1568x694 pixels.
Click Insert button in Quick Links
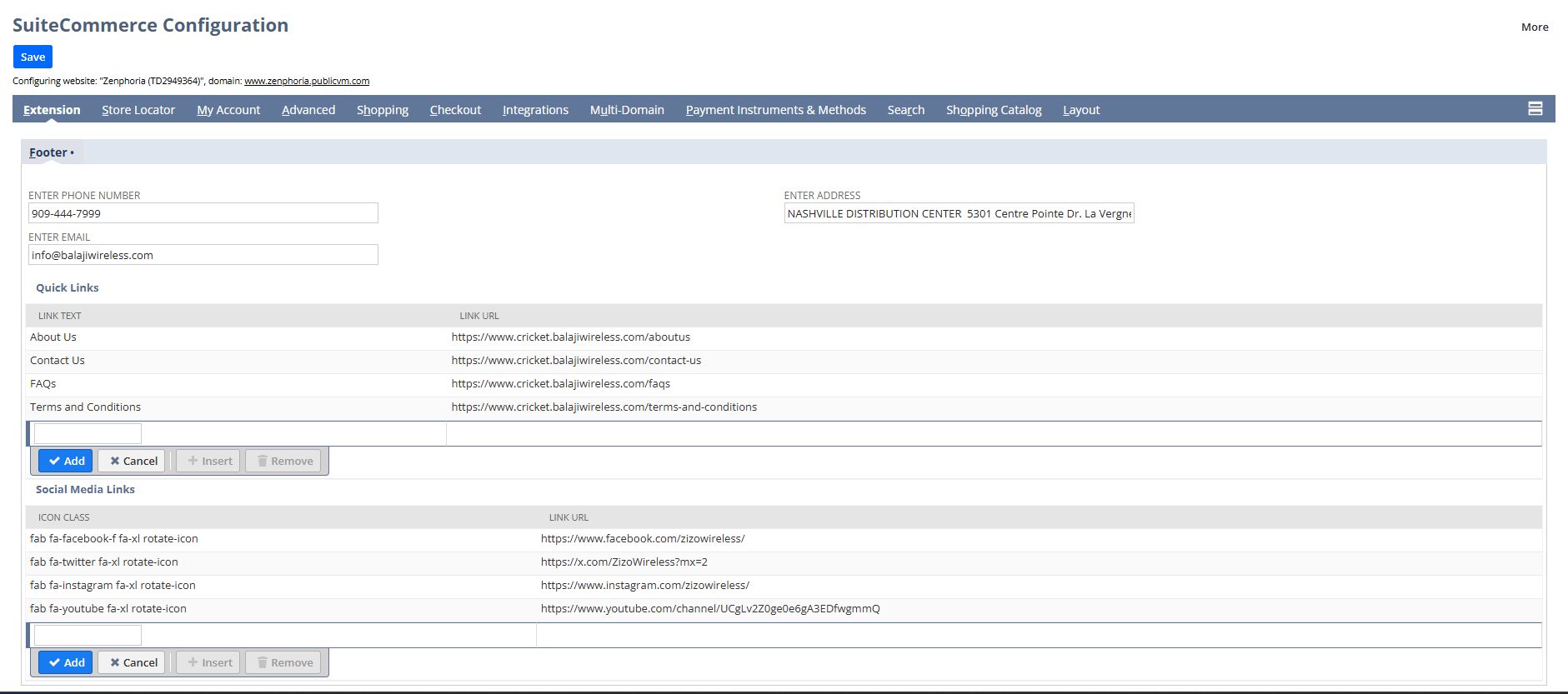pyautogui.click(x=209, y=461)
